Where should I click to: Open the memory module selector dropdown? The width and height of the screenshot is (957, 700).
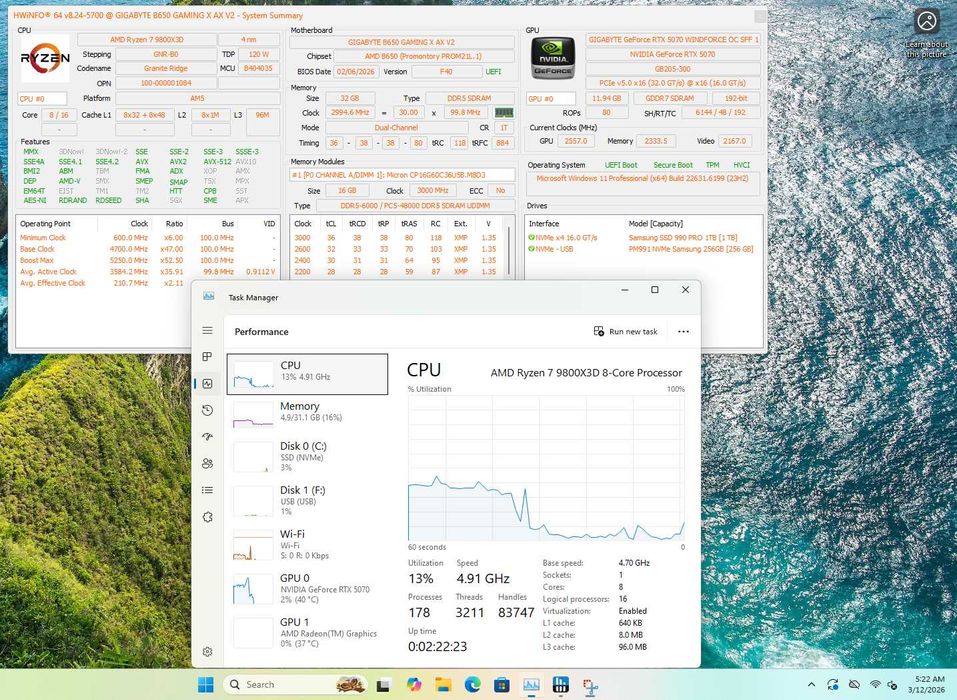pyautogui.click(x=402, y=175)
